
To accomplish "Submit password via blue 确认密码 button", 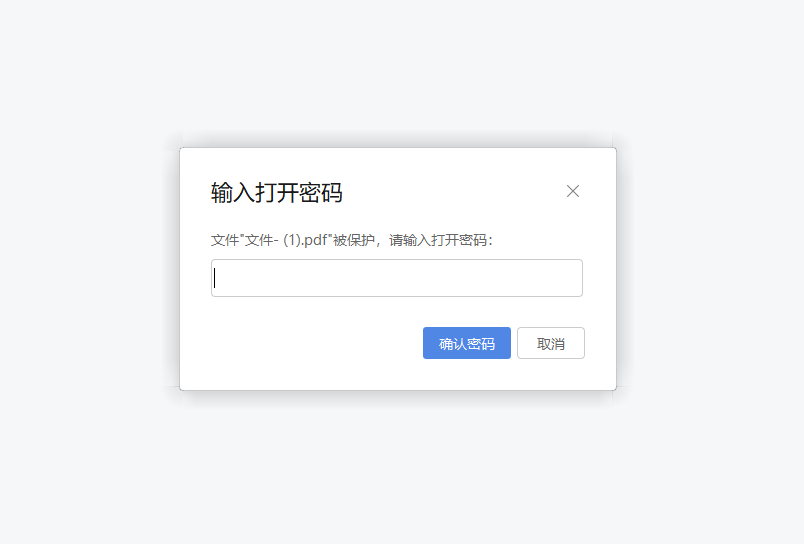I will [x=467, y=343].
